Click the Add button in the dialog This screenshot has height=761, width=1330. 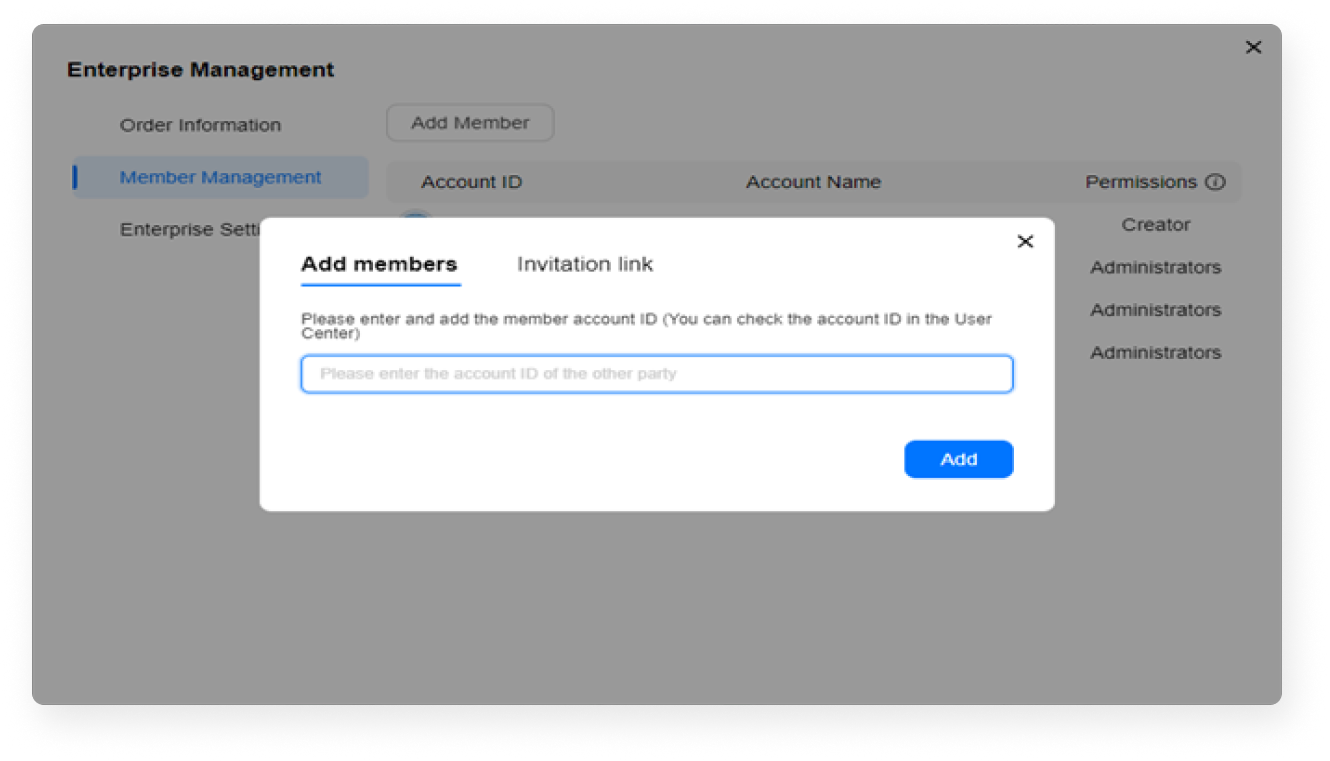coord(958,459)
